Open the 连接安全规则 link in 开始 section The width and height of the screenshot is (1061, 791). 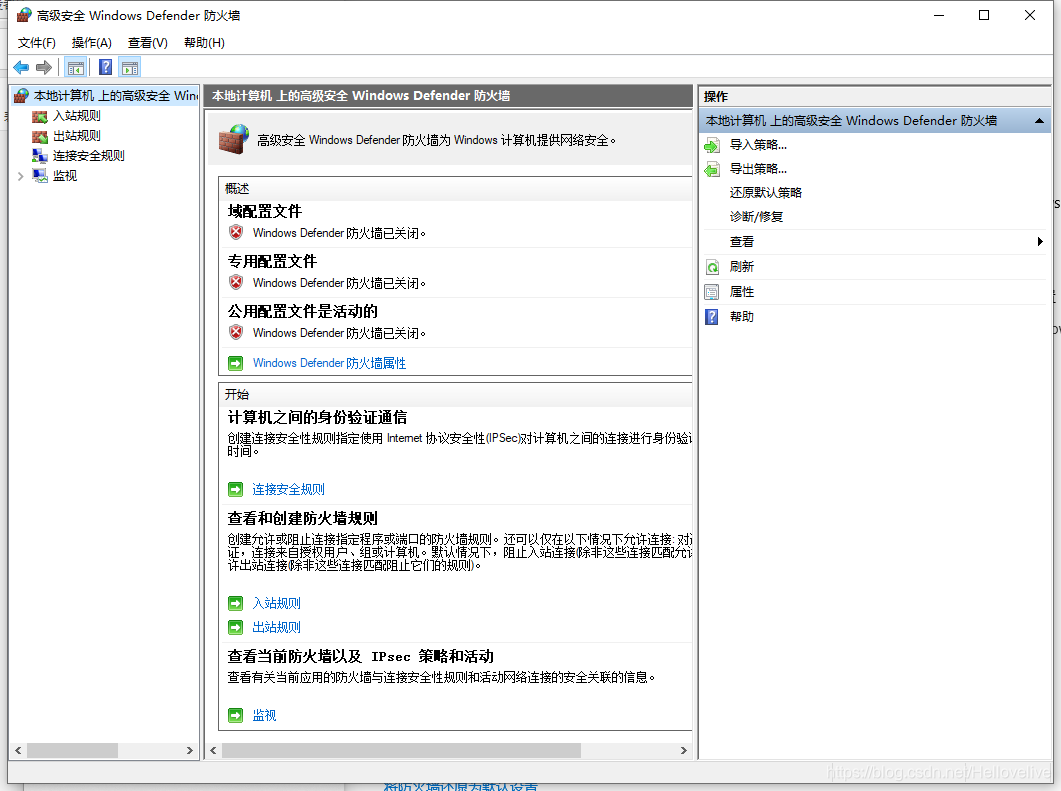click(x=288, y=489)
